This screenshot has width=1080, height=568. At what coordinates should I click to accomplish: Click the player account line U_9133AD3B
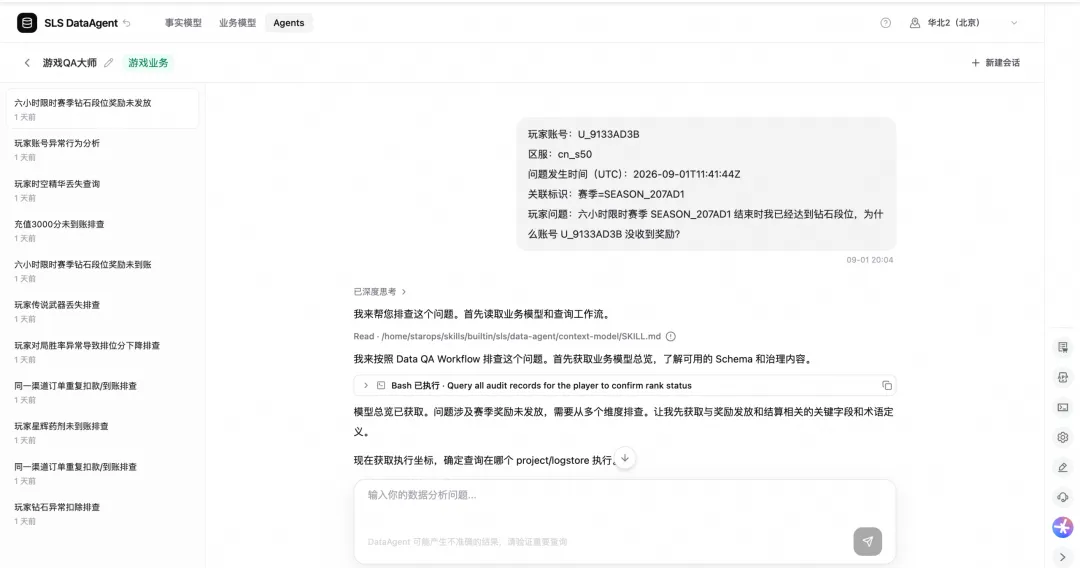(583, 134)
